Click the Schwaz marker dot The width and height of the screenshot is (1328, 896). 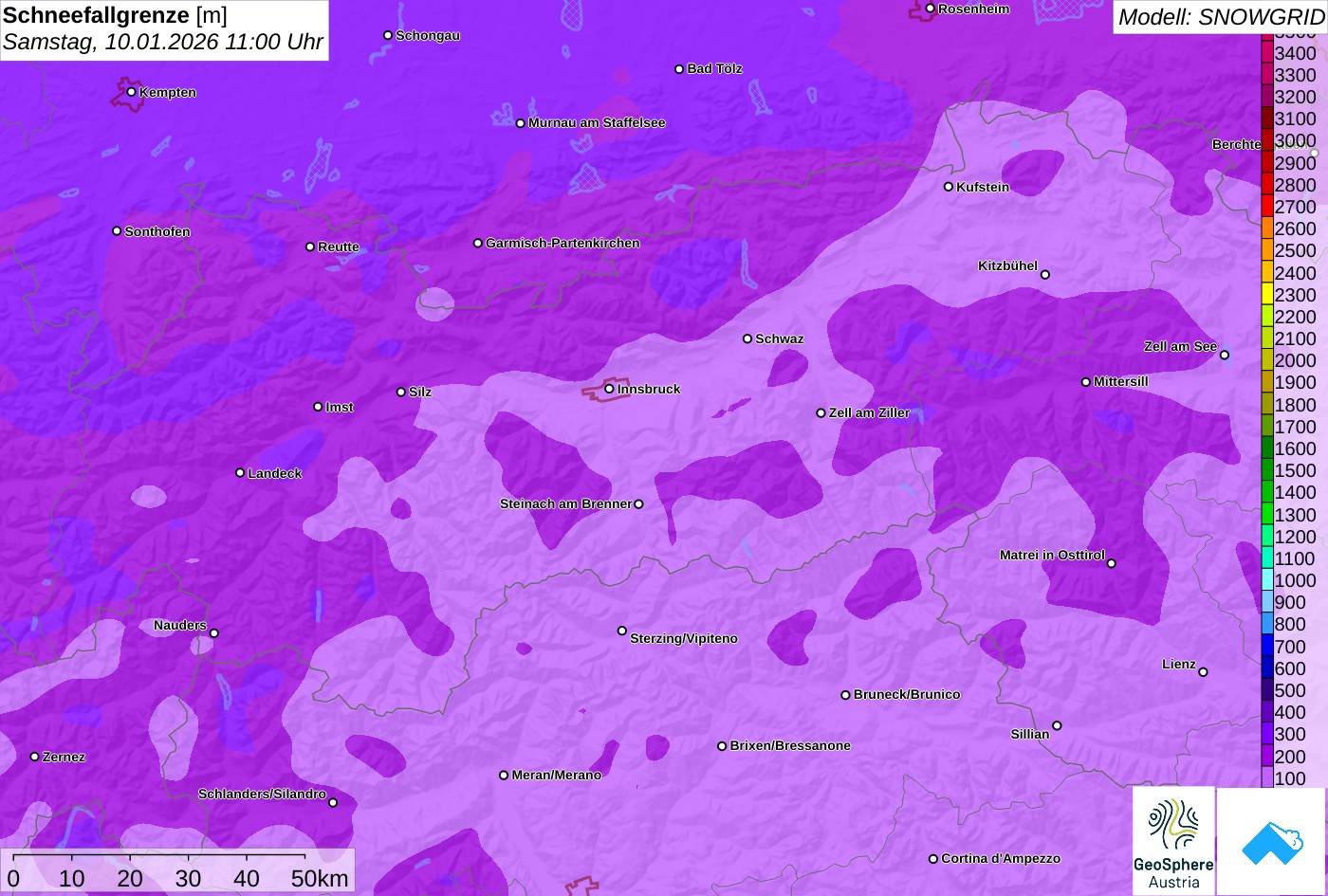tap(747, 338)
